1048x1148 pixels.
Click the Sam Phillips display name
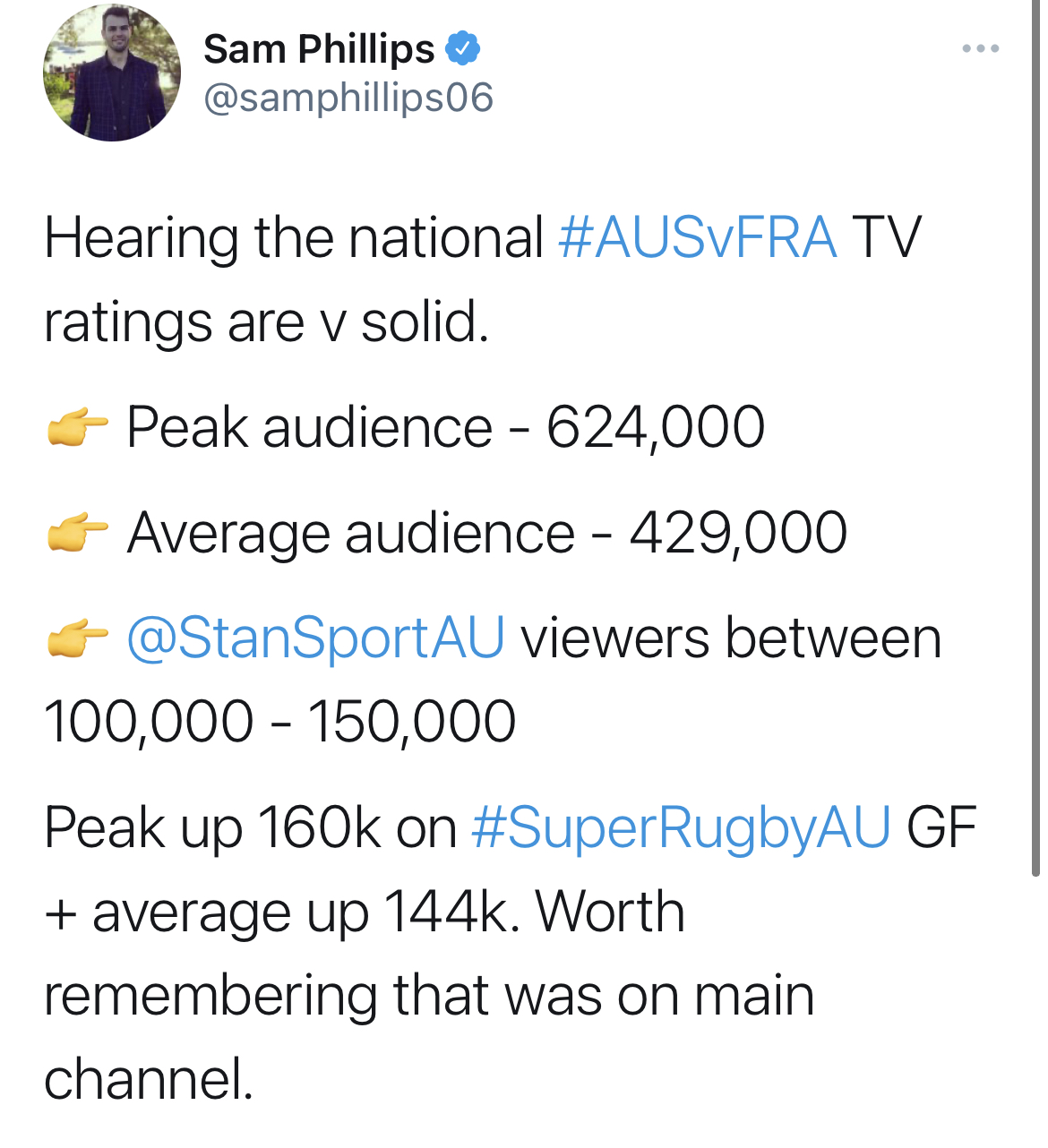tap(319, 49)
